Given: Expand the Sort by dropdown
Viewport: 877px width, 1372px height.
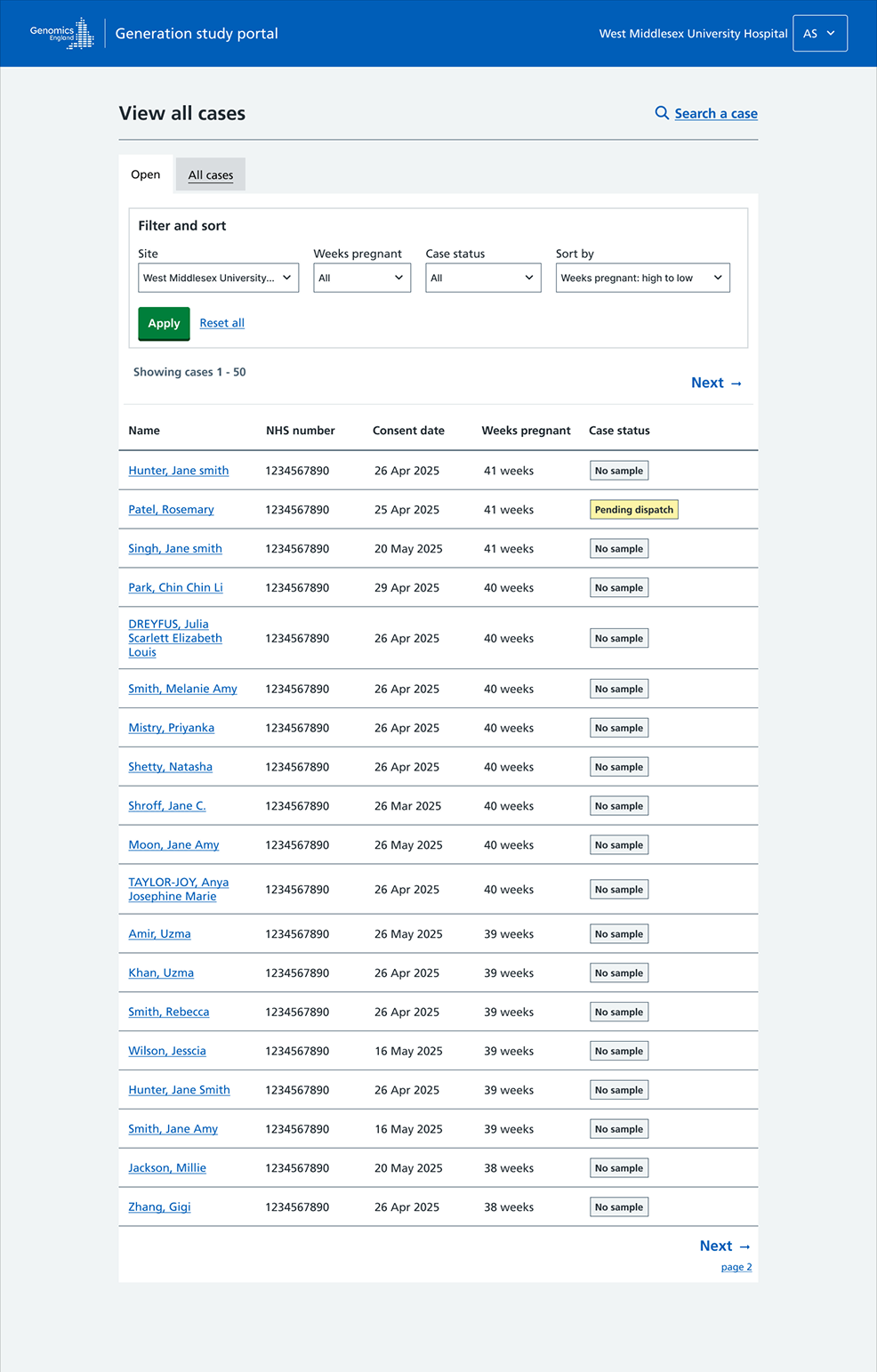Looking at the screenshot, I should point(642,278).
